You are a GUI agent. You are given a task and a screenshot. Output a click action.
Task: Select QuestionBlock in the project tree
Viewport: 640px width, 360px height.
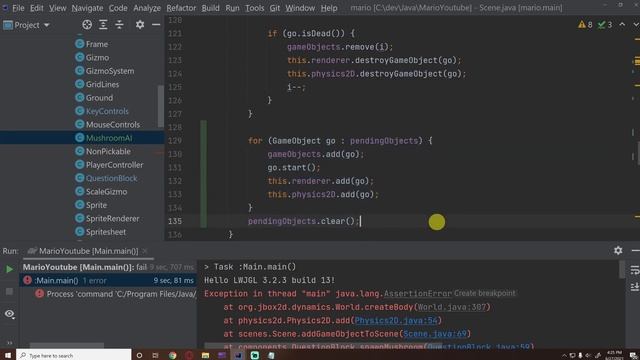click(111, 178)
